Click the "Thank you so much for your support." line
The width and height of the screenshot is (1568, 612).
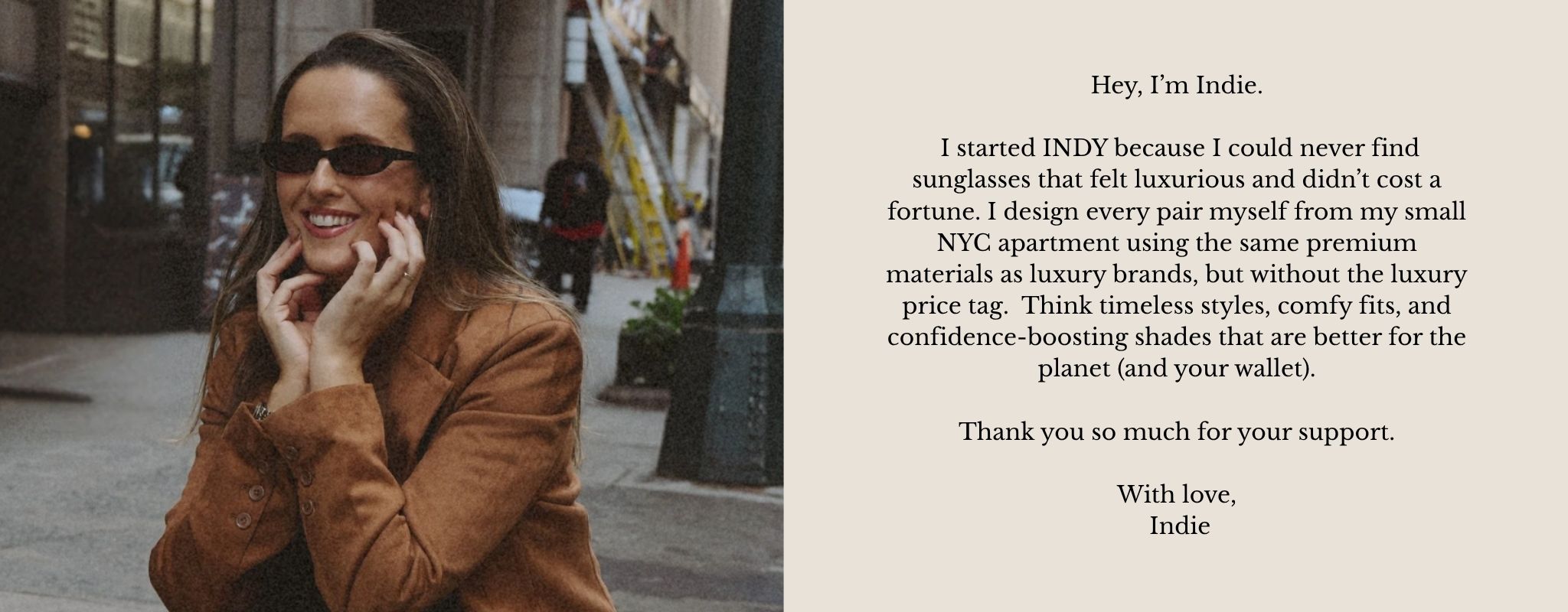point(1176,432)
